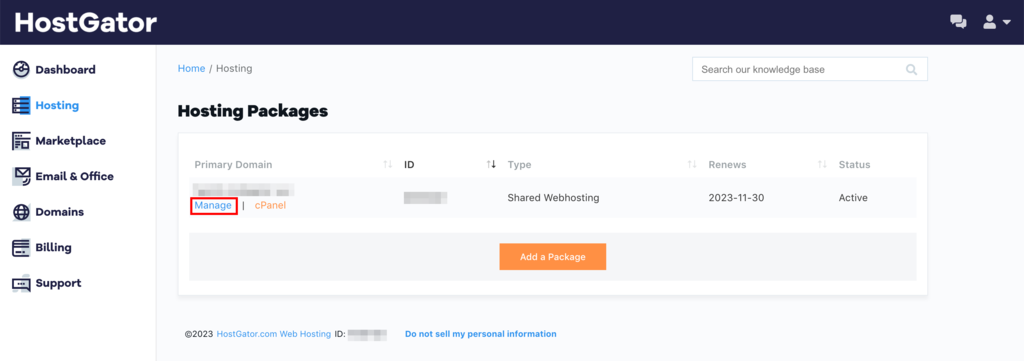Sort table by Renews column arrows
The height and width of the screenshot is (361, 1024).
click(822, 165)
